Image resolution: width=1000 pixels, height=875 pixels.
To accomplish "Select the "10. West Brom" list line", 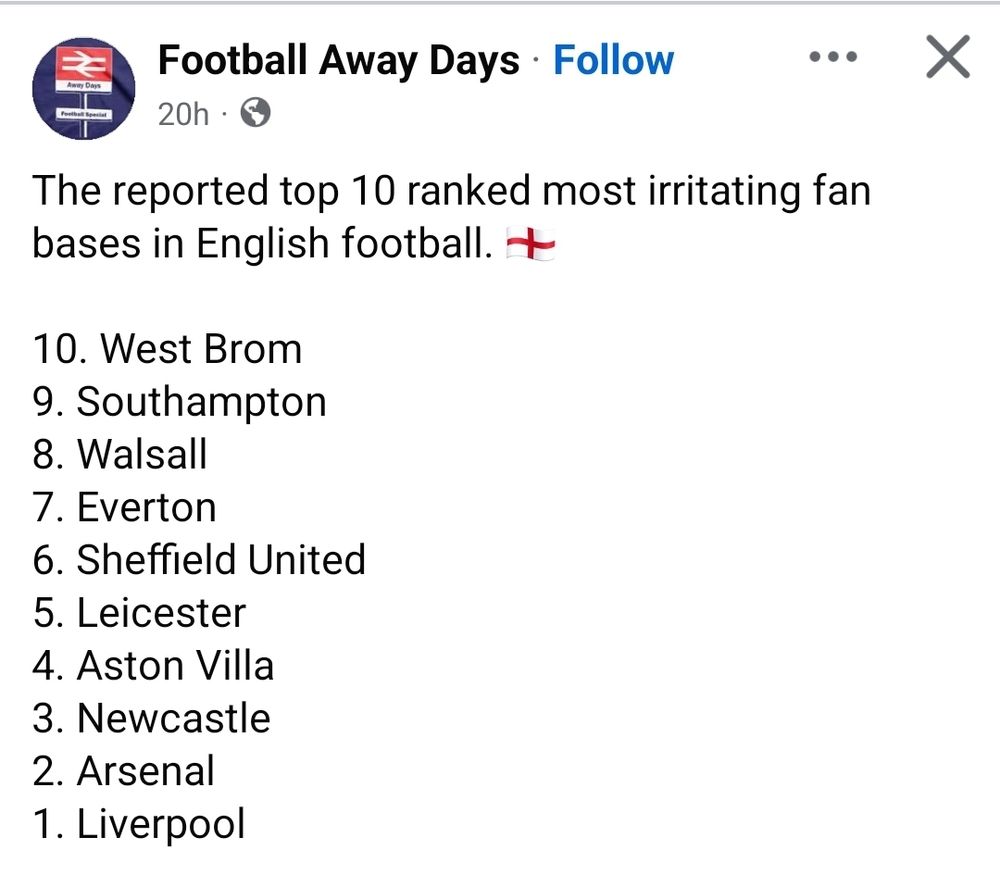I will (167, 349).
